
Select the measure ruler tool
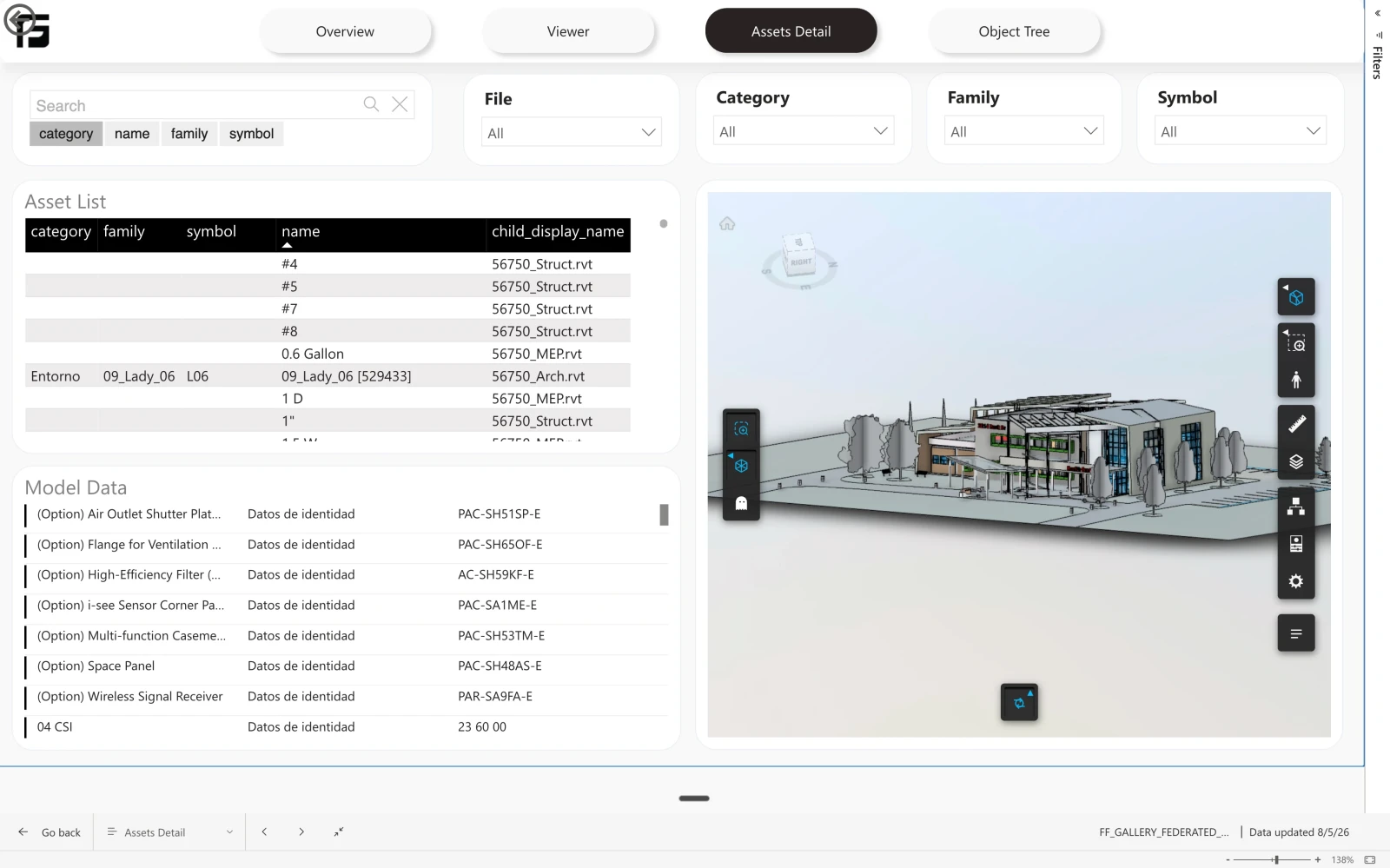[1295, 424]
